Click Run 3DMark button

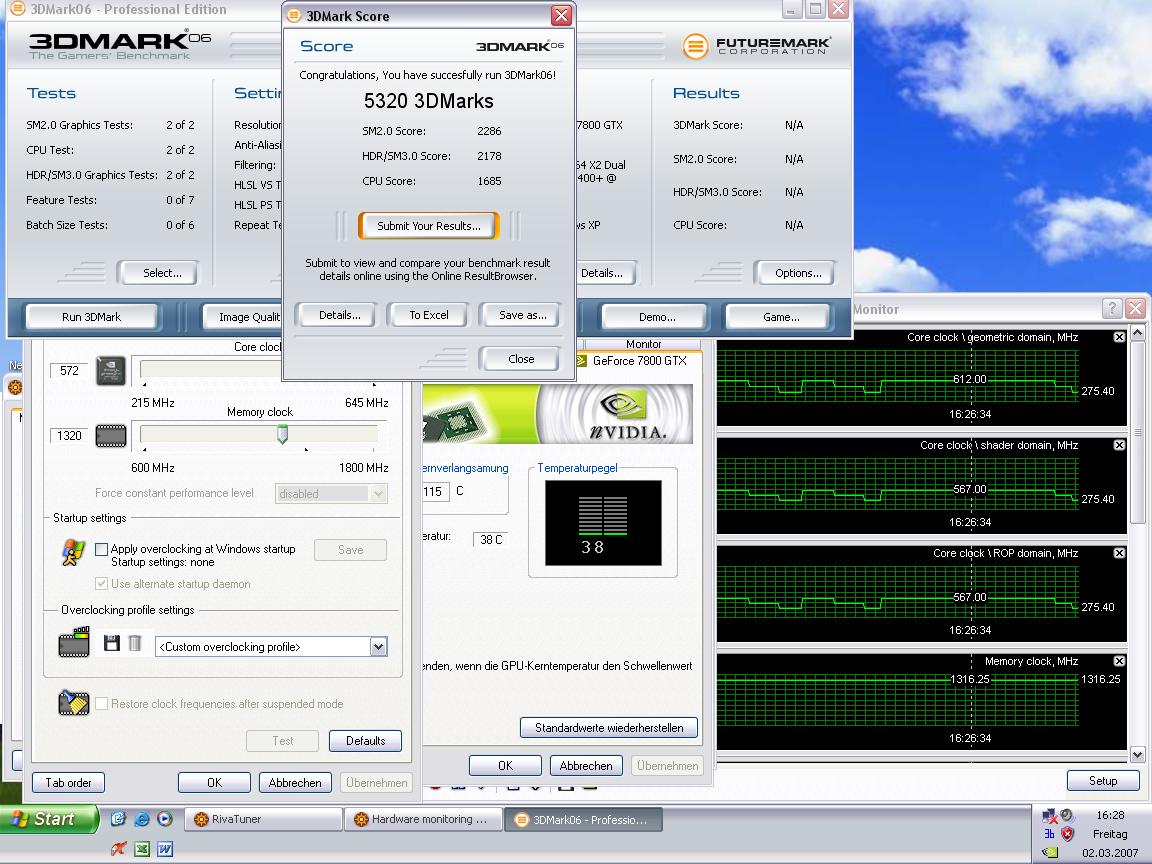92,317
